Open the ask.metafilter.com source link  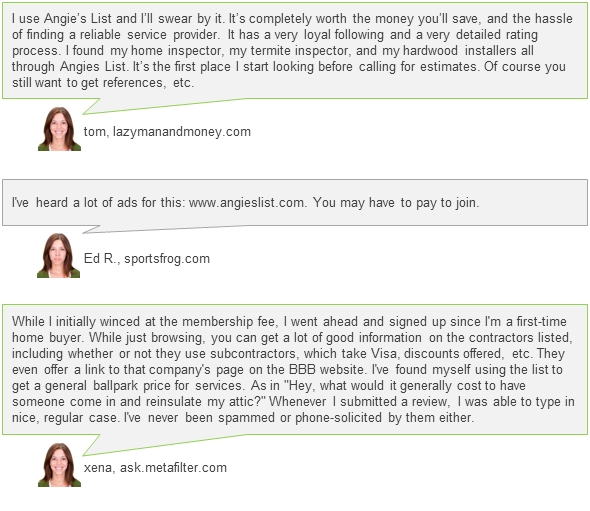(x=173, y=468)
